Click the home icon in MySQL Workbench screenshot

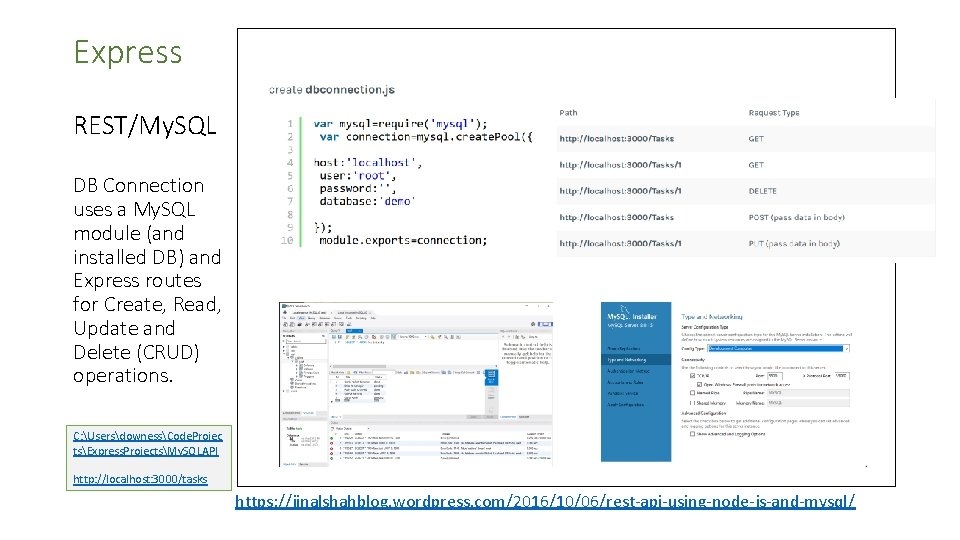click(285, 312)
